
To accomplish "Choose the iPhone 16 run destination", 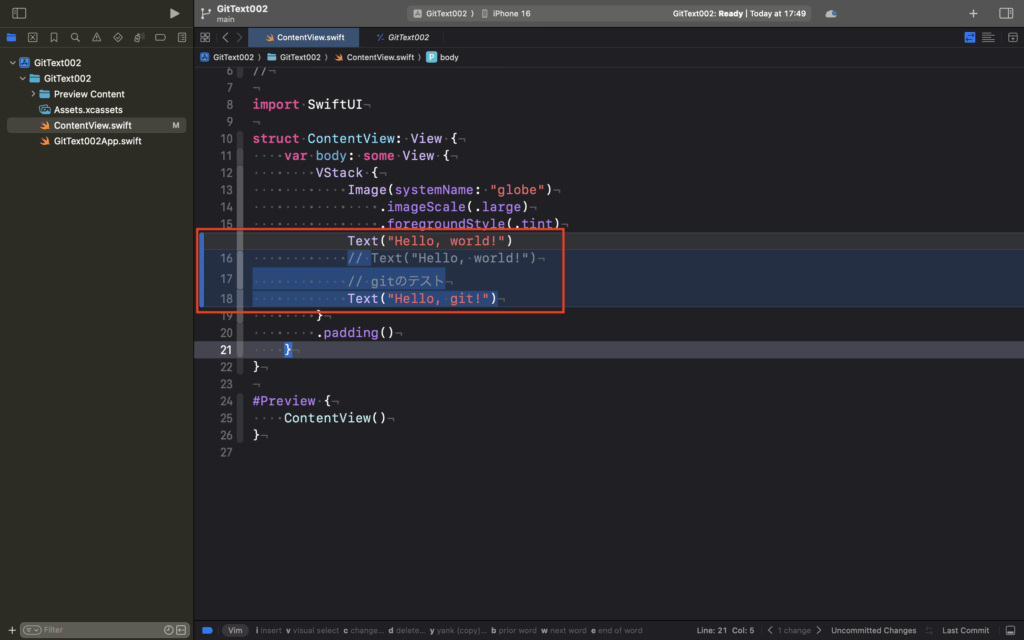I will (x=506, y=14).
